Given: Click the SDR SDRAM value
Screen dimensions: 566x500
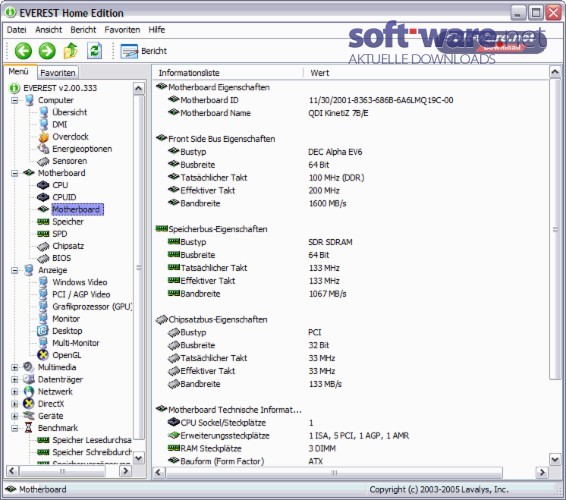Looking at the screenshot, I should 330,242.
